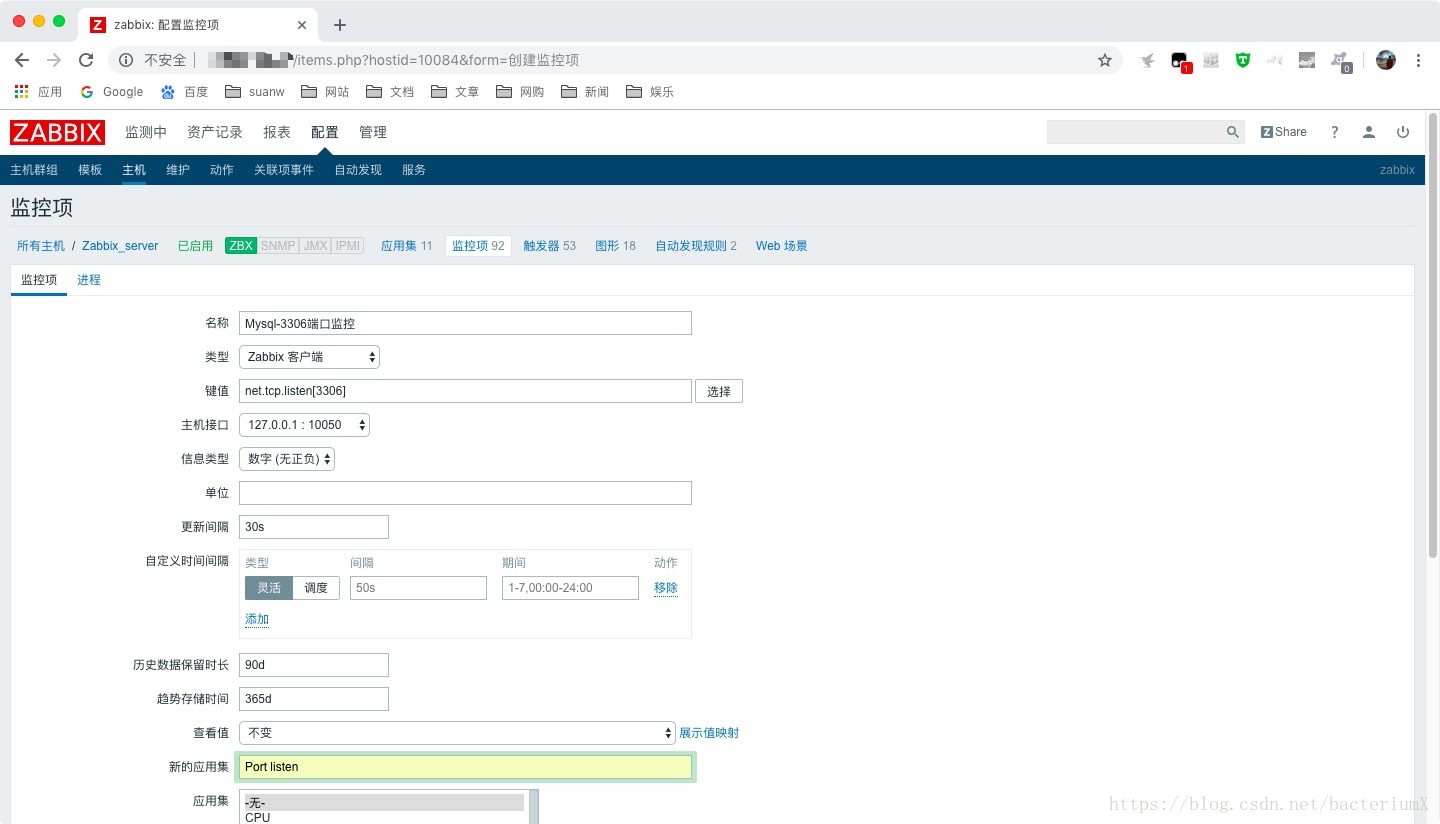The height and width of the screenshot is (824, 1440).
Task: Click the ZABBIX logo
Action: 57,132
